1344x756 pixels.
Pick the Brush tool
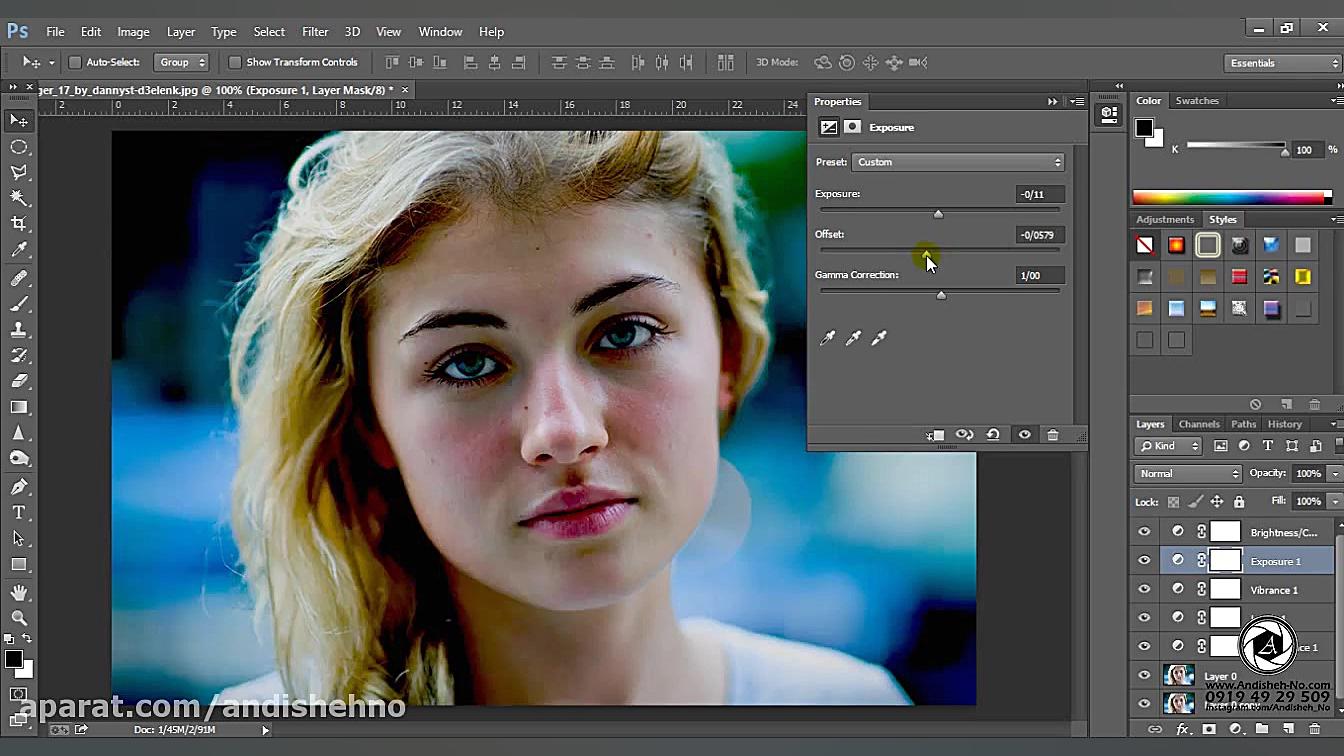pos(19,303)
